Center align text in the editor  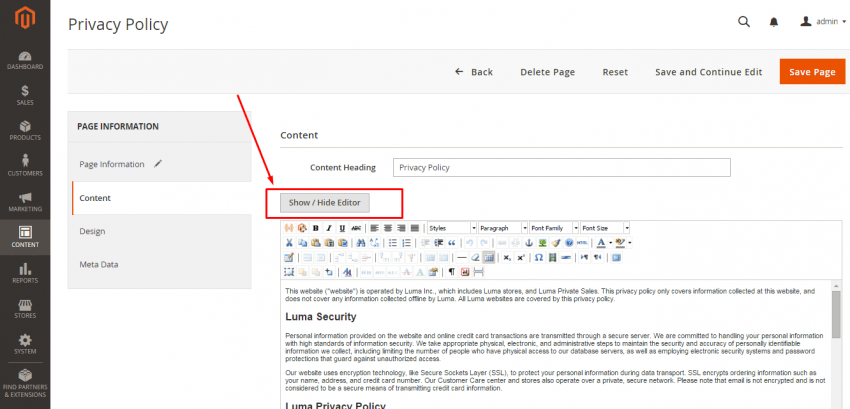[388, 228]
